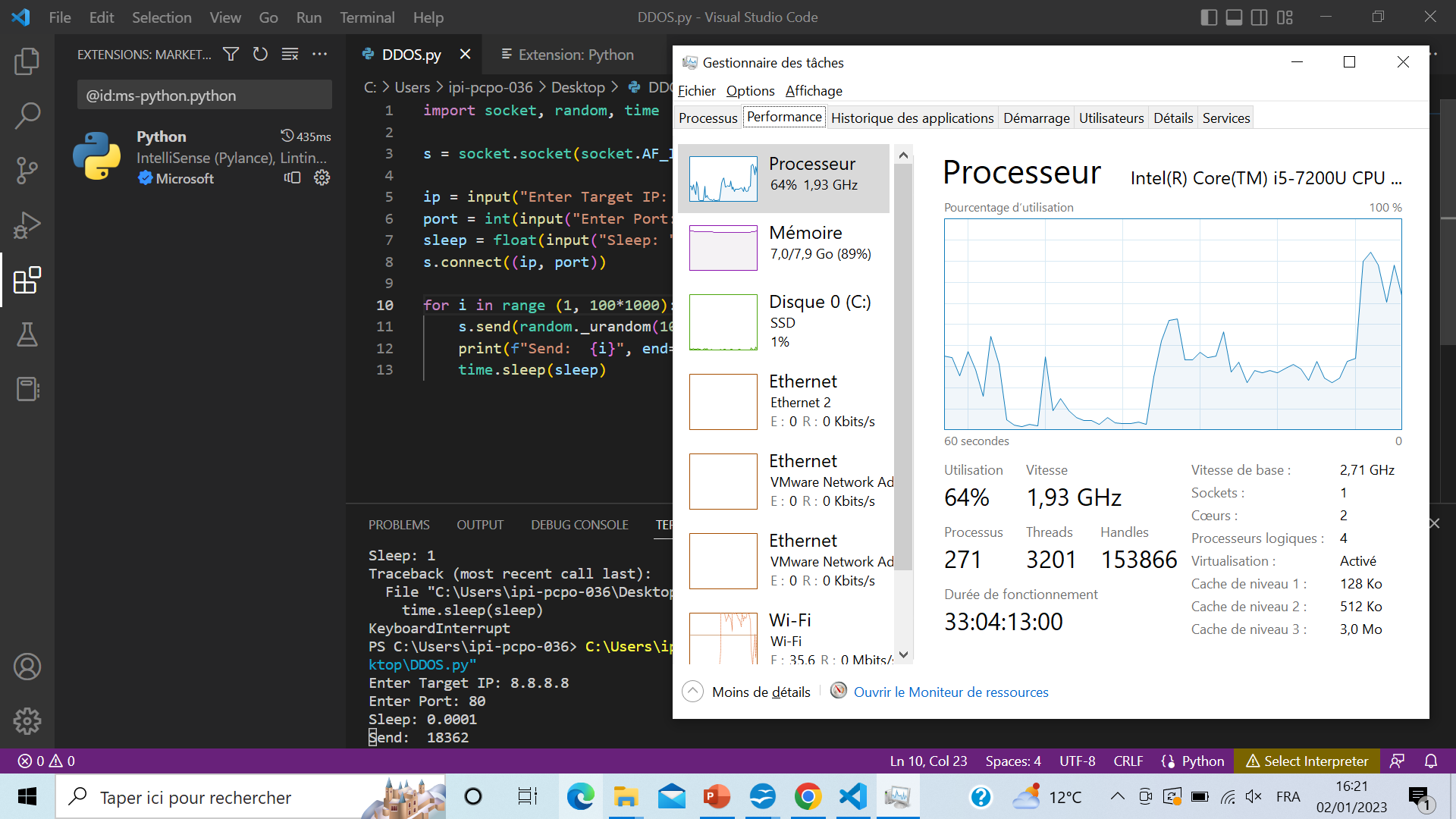Switch to the Processus tab
This screenshot has height=819, width=1456.
(x=708, y=118)
